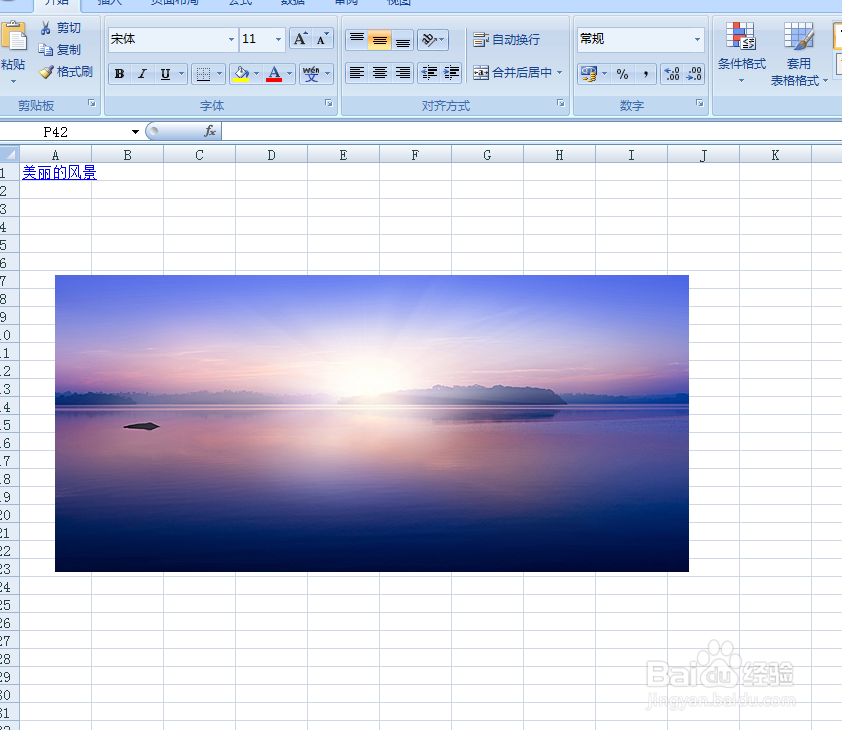This screenshot has height=730, width=842.
Task: Align text right
Action: click(x=403, y=73)
